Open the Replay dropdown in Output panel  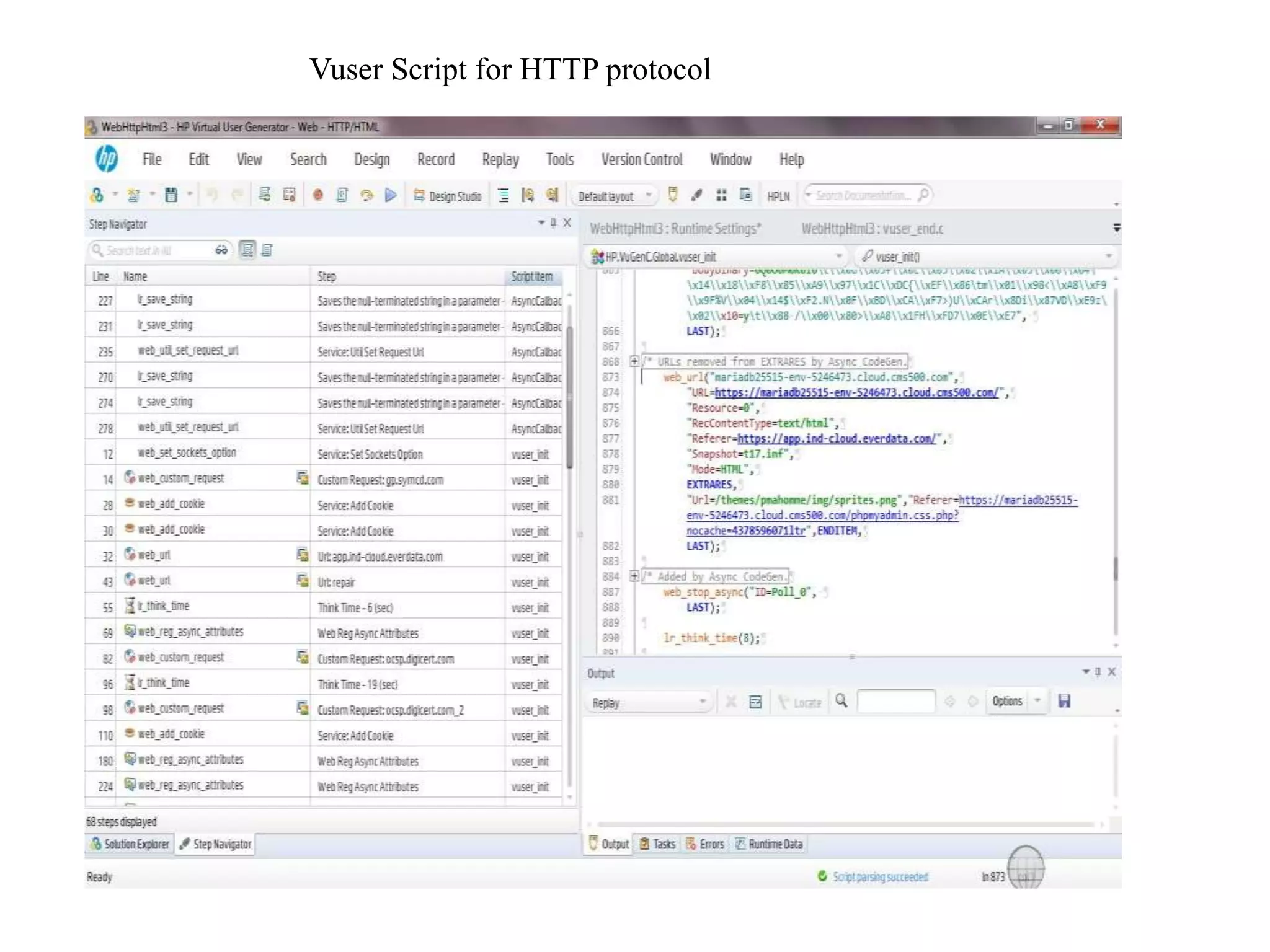(x=649, y=702)
